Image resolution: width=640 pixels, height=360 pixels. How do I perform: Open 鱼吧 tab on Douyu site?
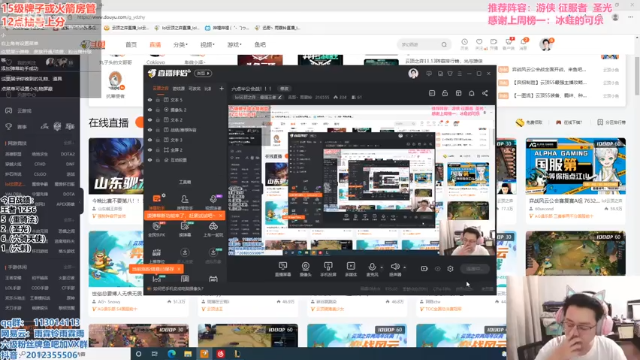(x=260, y=44)
